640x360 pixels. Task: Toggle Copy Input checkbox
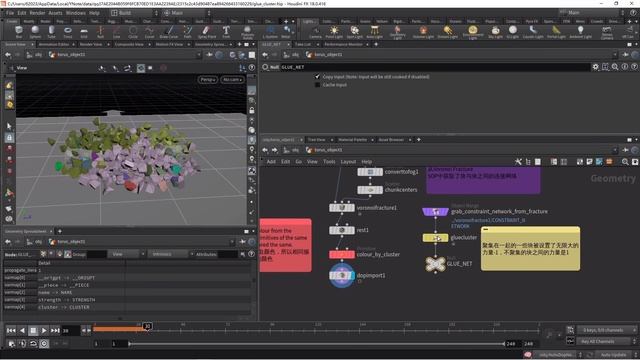click(317, 76)
